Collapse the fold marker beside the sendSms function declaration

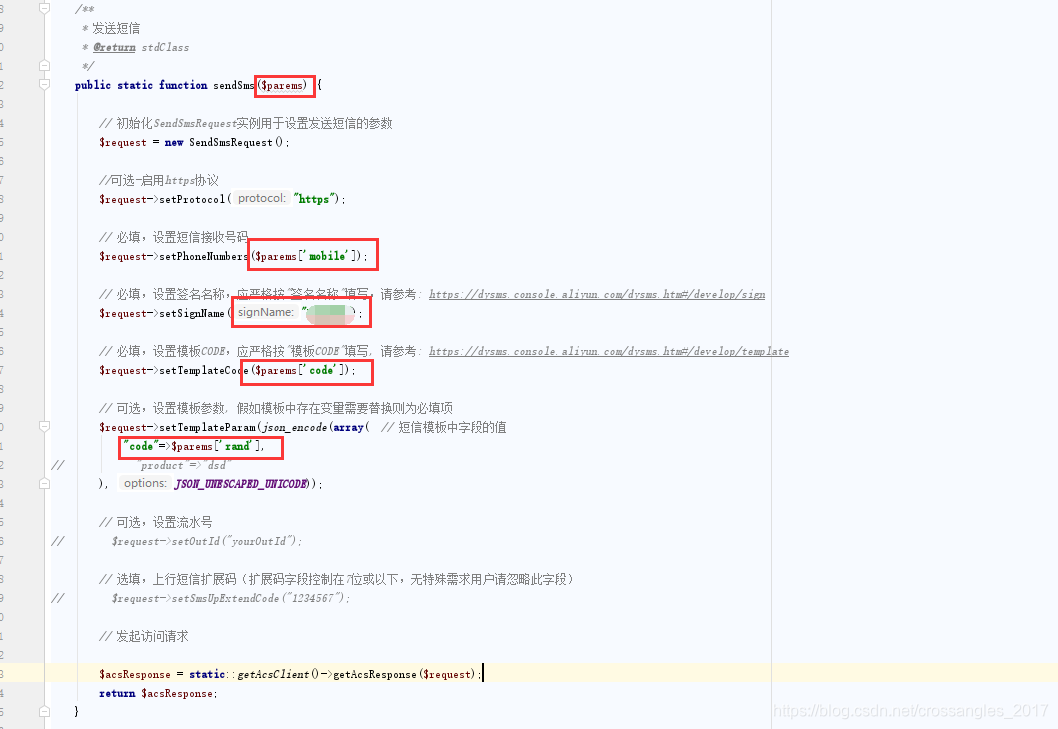tap(45, 84)
